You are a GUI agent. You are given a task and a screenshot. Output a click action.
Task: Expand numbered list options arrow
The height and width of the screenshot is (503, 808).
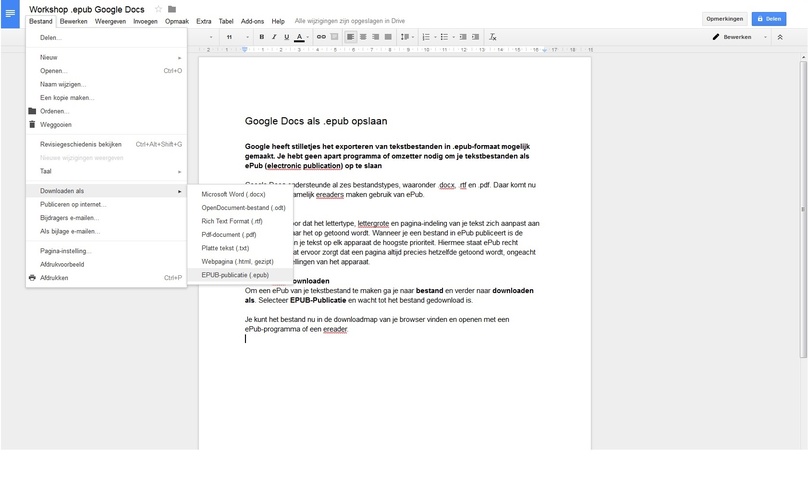(x=435, y=37)
